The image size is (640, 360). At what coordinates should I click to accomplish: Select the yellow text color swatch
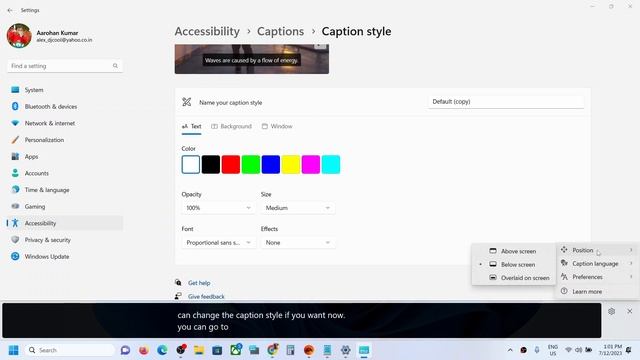pos(291,164)
